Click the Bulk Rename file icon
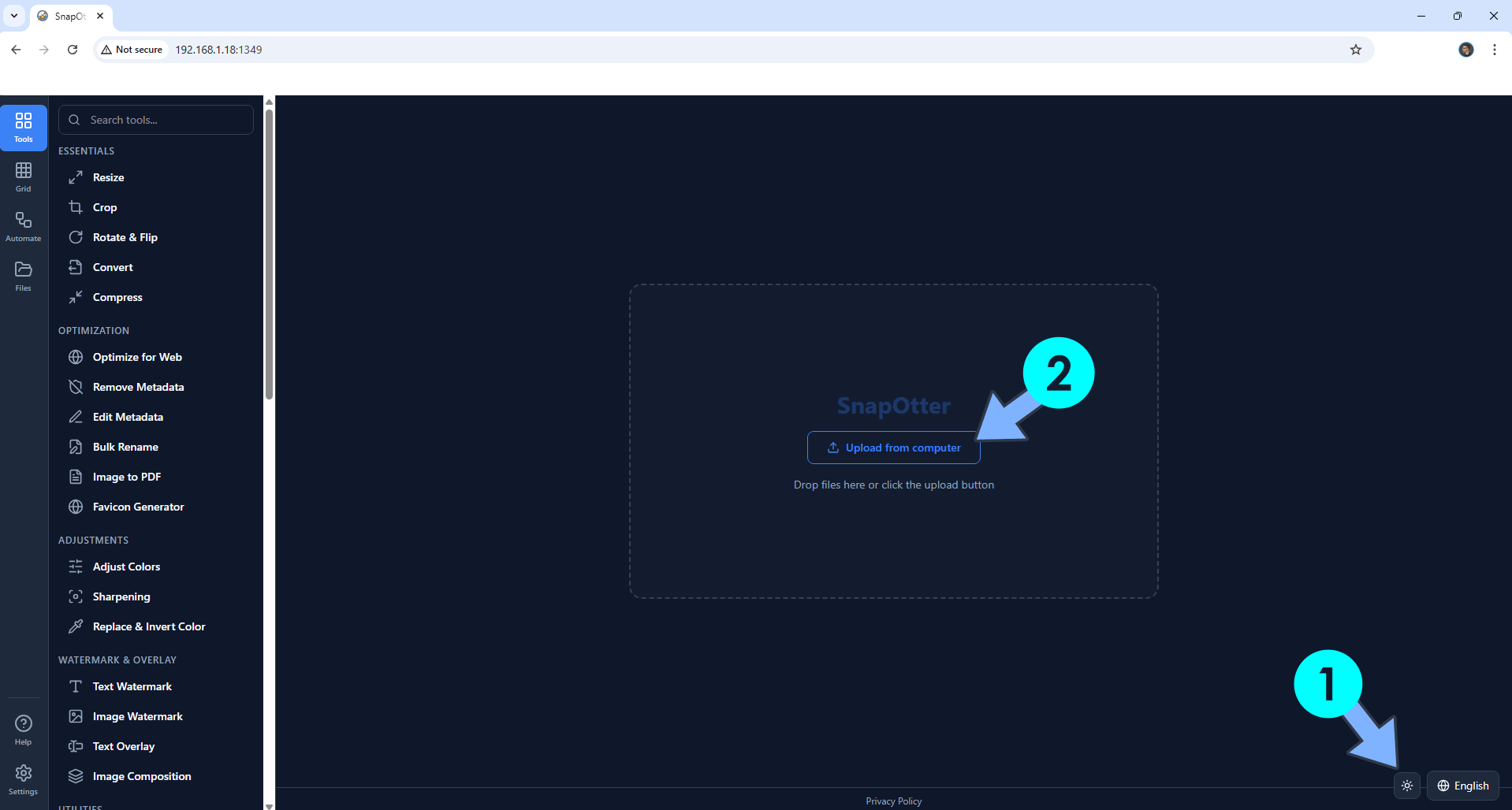This screenshot has width=1512, height=810. (76, 447)
